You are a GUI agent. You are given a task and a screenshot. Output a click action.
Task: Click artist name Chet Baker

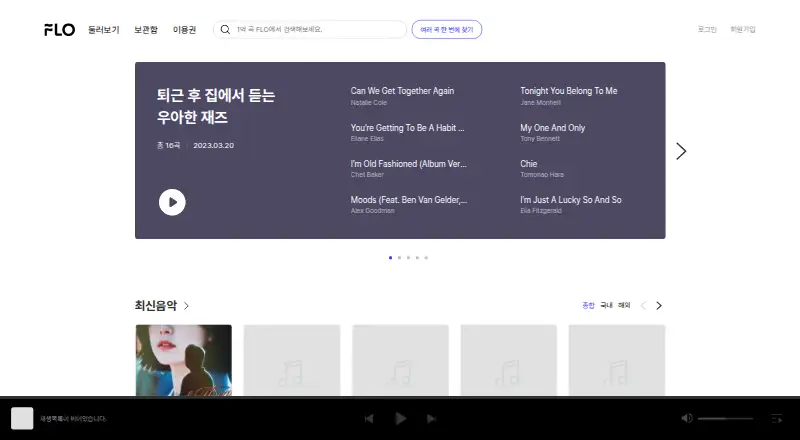[x=367, y=175]
